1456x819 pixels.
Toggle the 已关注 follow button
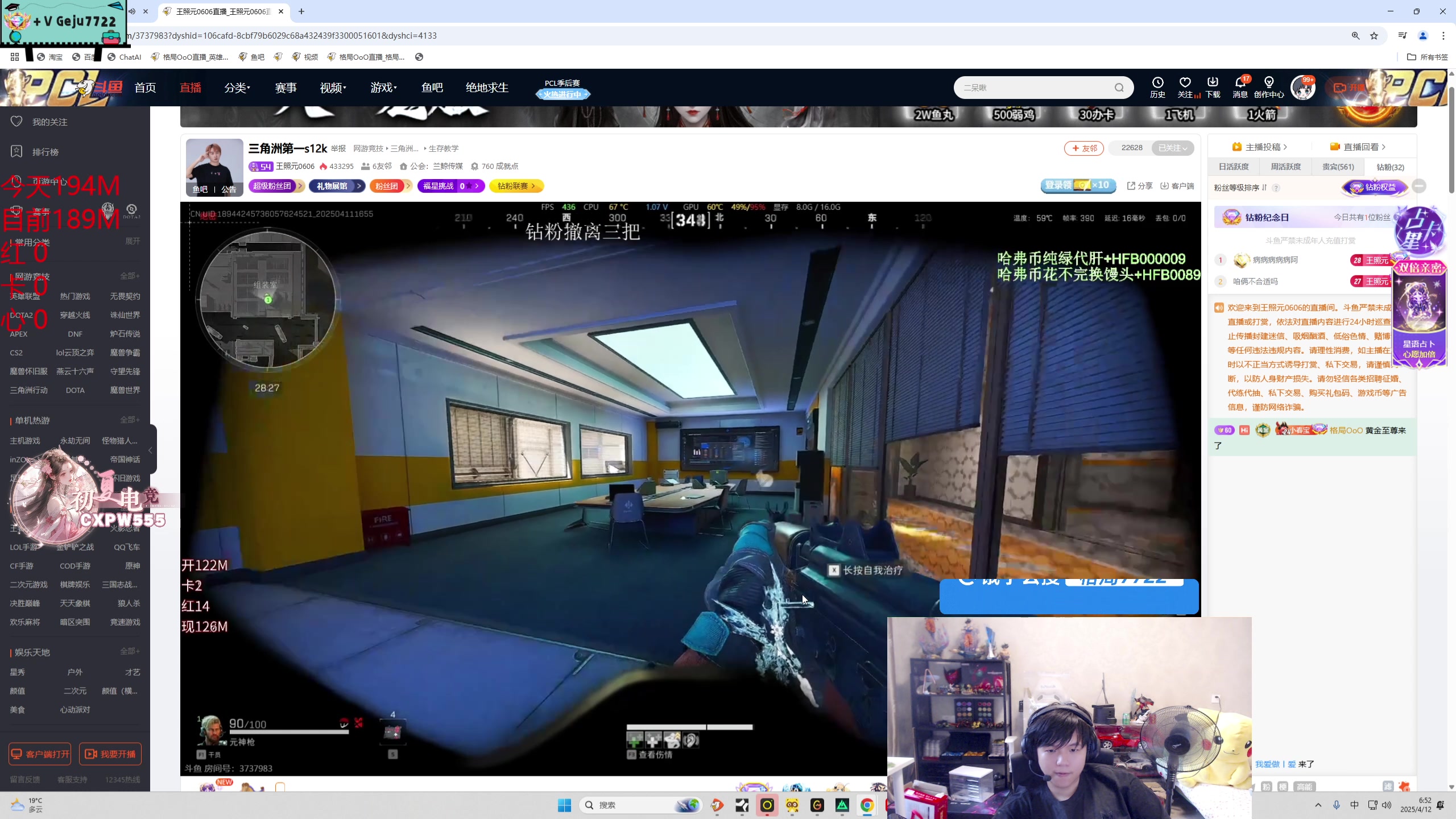(x=1173, y=148)
